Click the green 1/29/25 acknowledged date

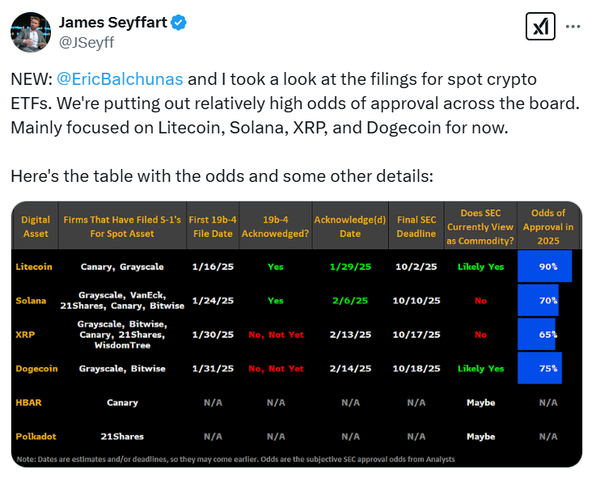click(x=350, y=266)
